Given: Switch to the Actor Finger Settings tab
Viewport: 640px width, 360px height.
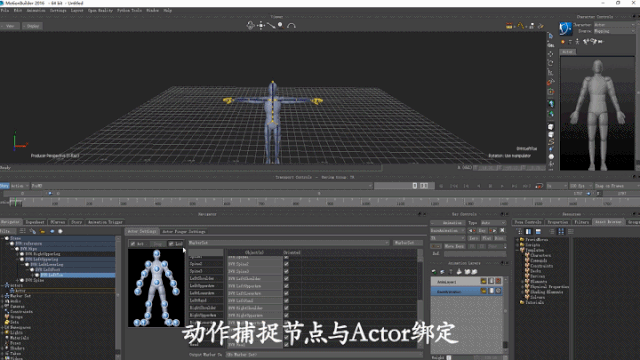Looking at the screenshot, I should 184,231.
